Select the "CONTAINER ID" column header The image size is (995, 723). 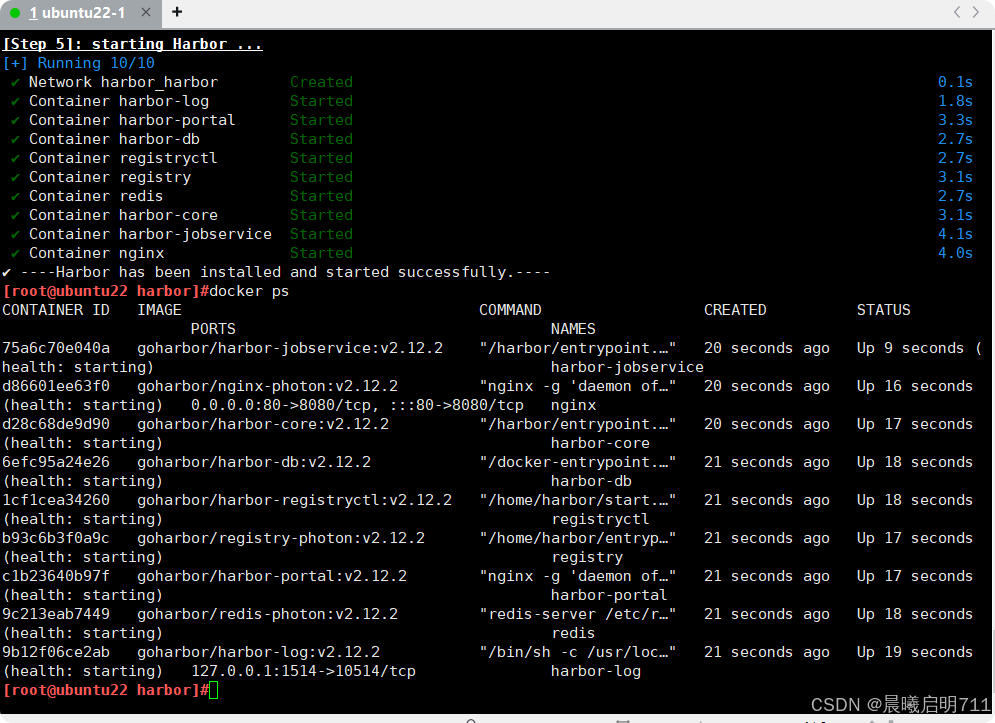(56, 310)
